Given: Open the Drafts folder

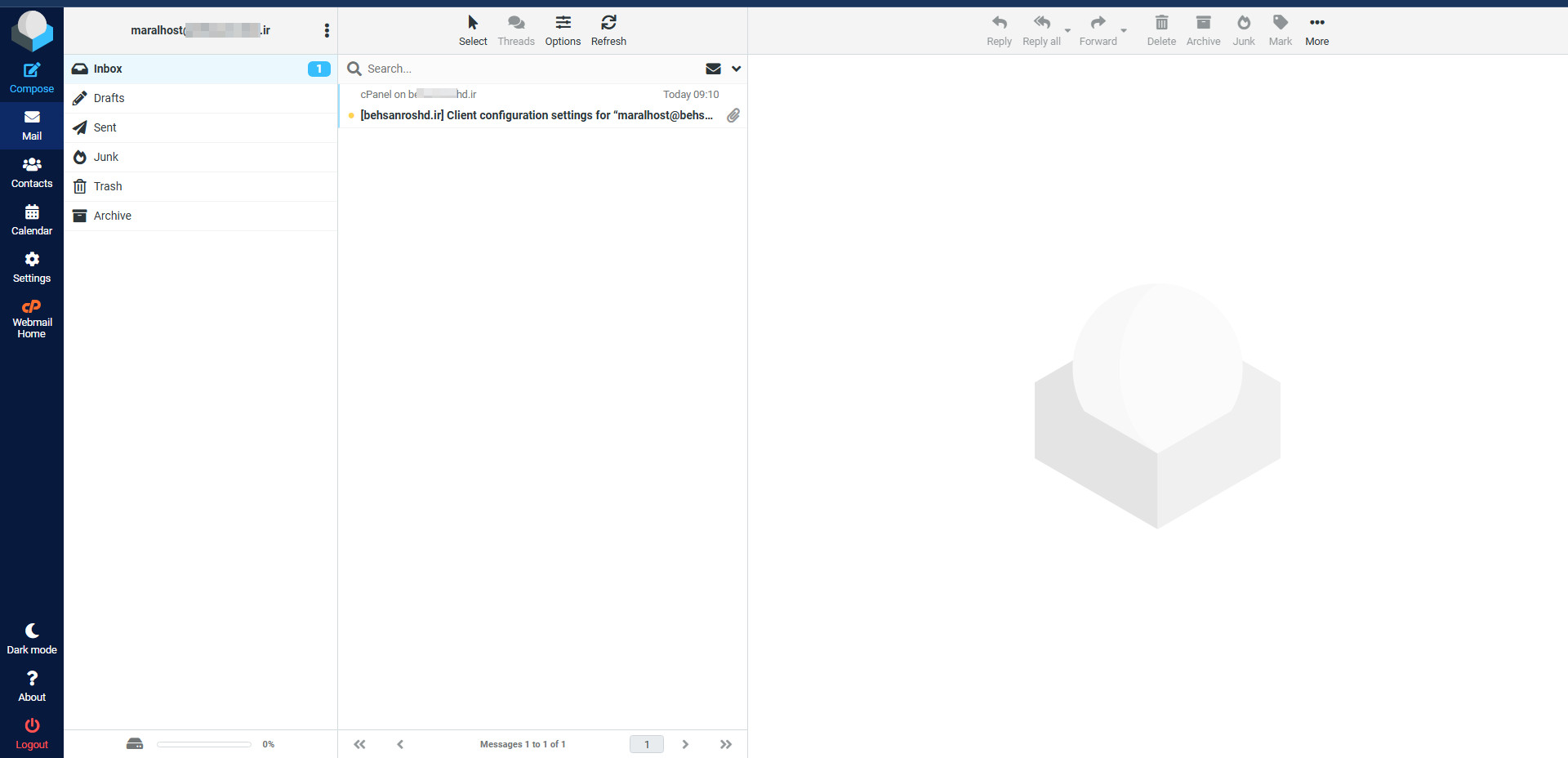Looking at the screenshot, I should click(109, 98).
